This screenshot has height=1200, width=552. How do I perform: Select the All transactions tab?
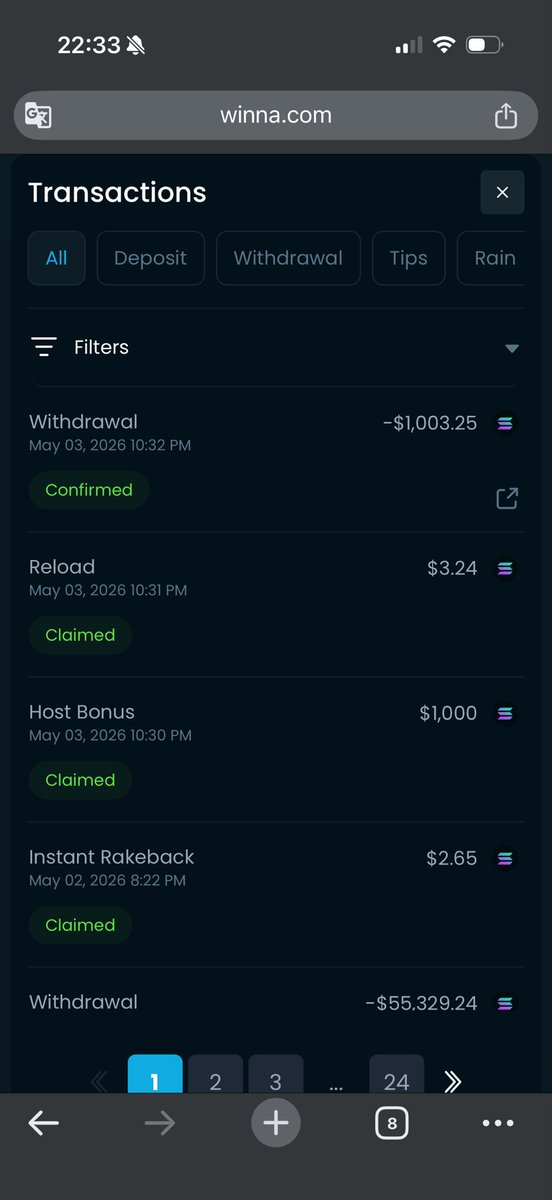coord(57,258)
